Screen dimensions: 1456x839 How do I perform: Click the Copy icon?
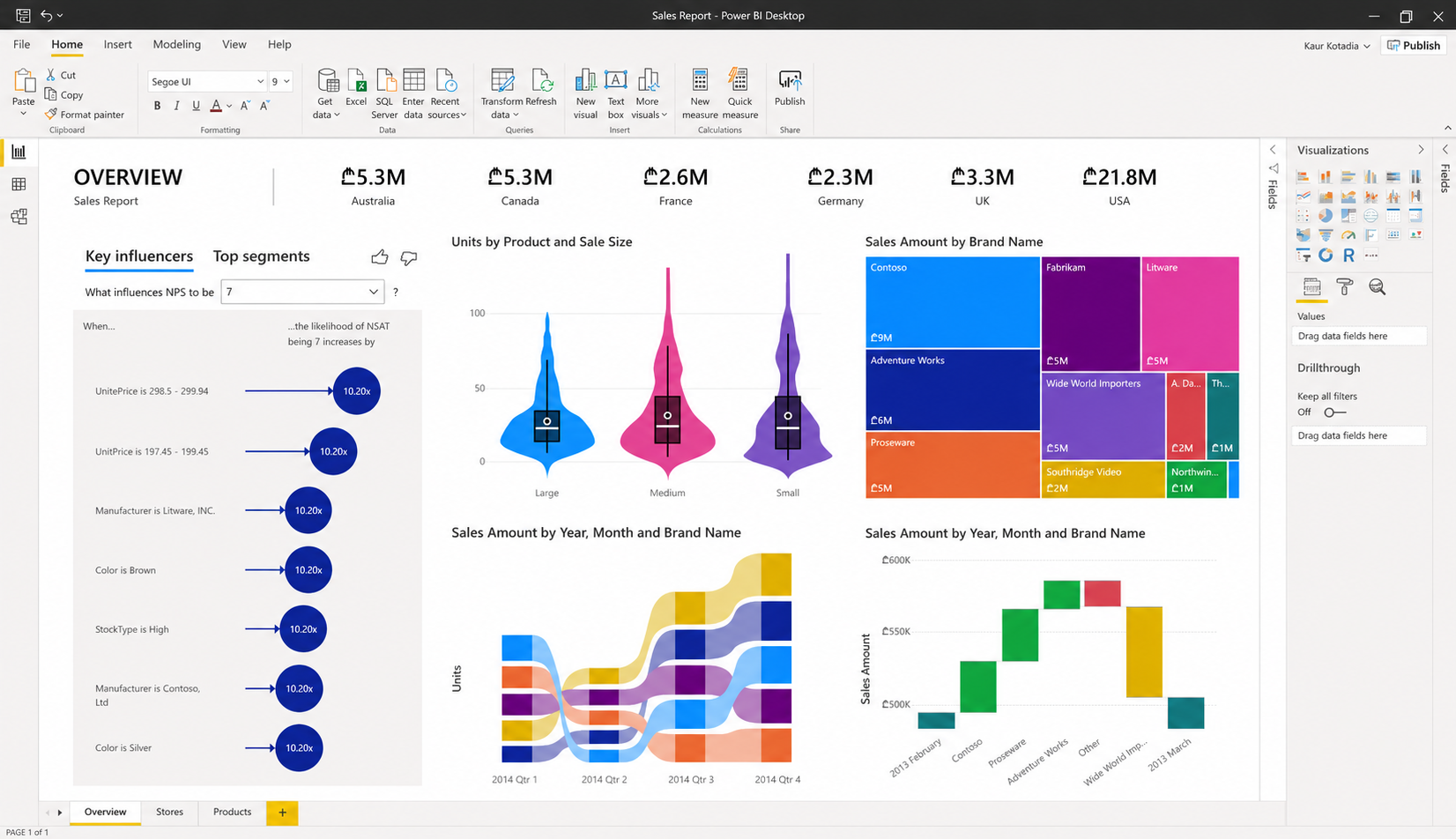pos(50,94)
